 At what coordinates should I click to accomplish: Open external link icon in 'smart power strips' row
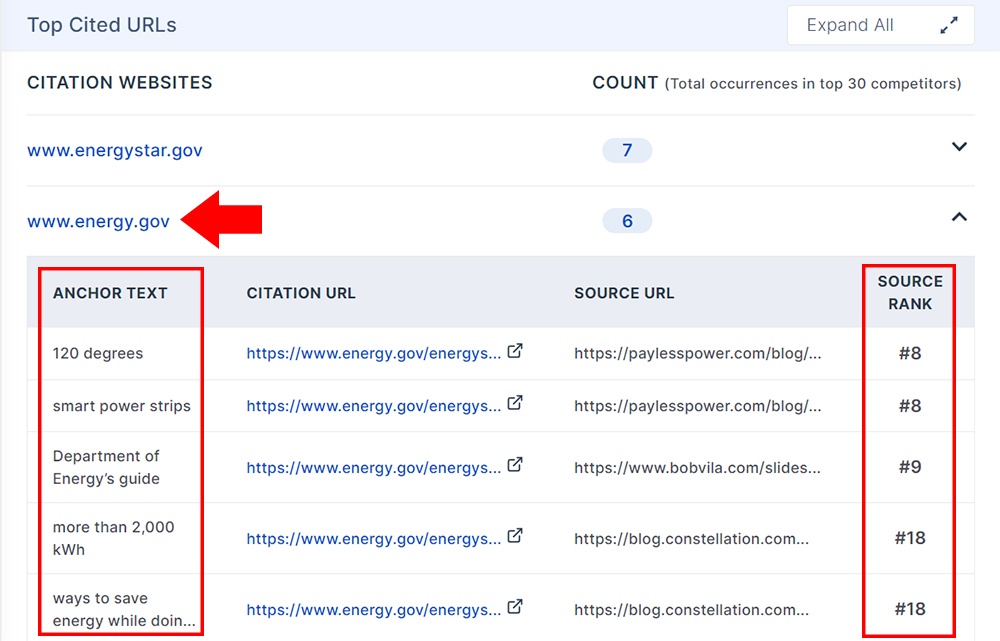point(515,403)
